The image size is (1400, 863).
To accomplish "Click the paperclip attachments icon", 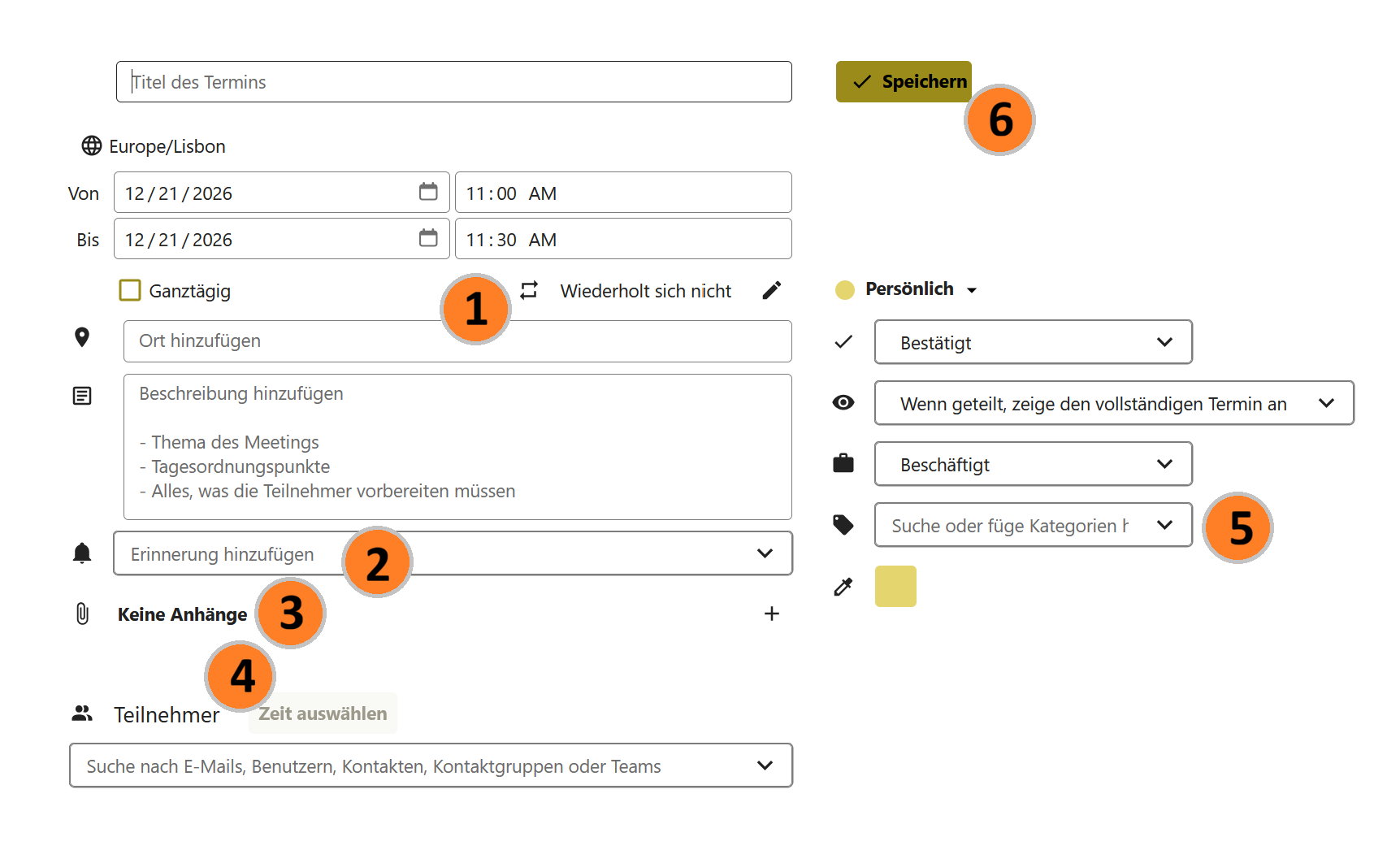I will pyautogui.click(x=82, y=614).
